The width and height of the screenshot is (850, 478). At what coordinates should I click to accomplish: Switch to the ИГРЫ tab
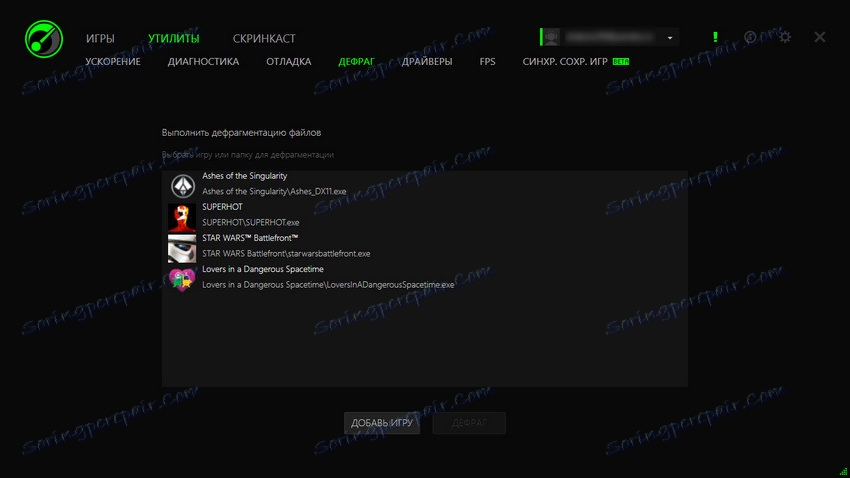tap(100, 38)
